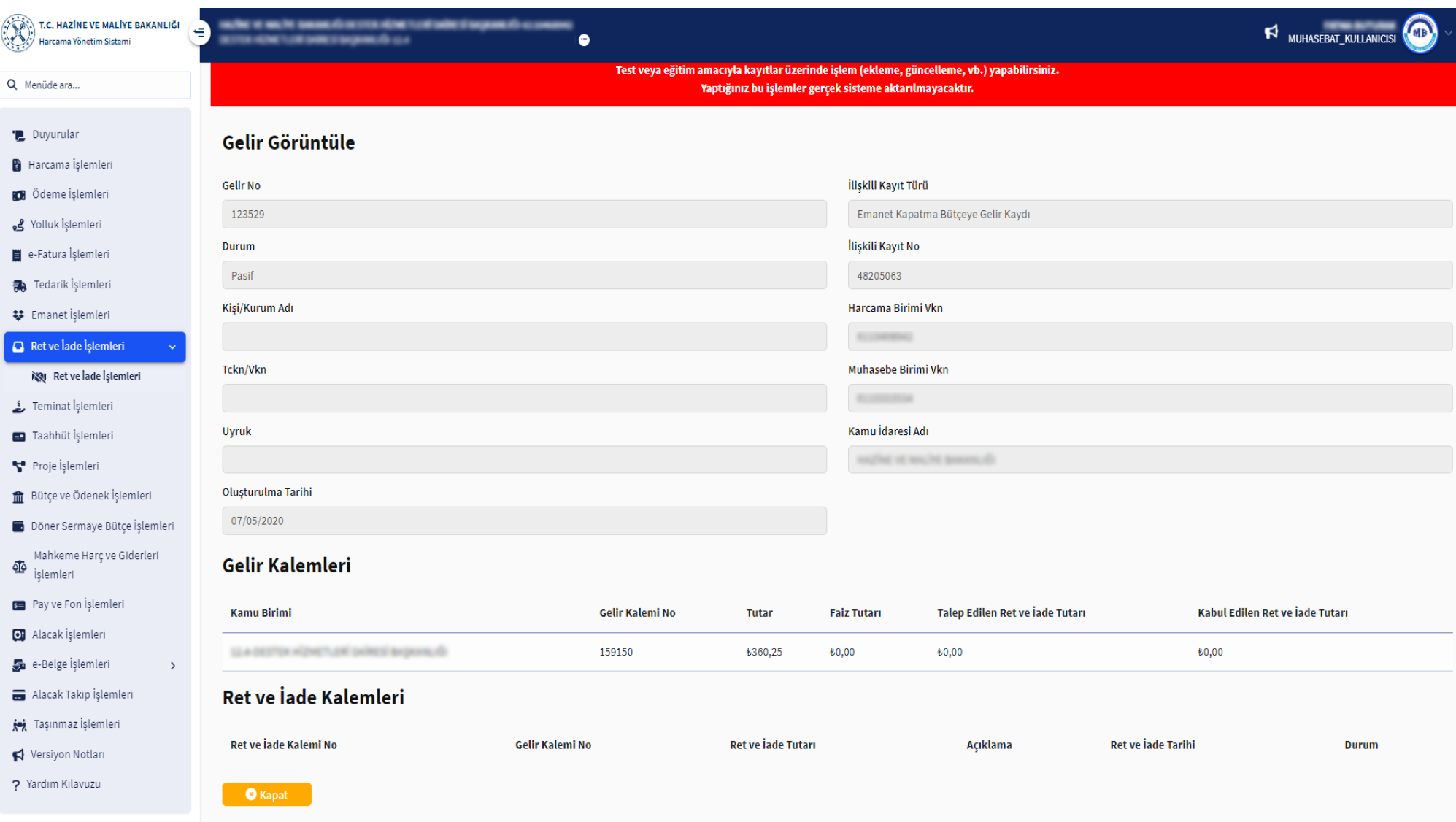The width and height of the screenshot is (1456, 822).
Task: Select Ret ve İade İşlemleri submenu entry
Action: [96, 376]
